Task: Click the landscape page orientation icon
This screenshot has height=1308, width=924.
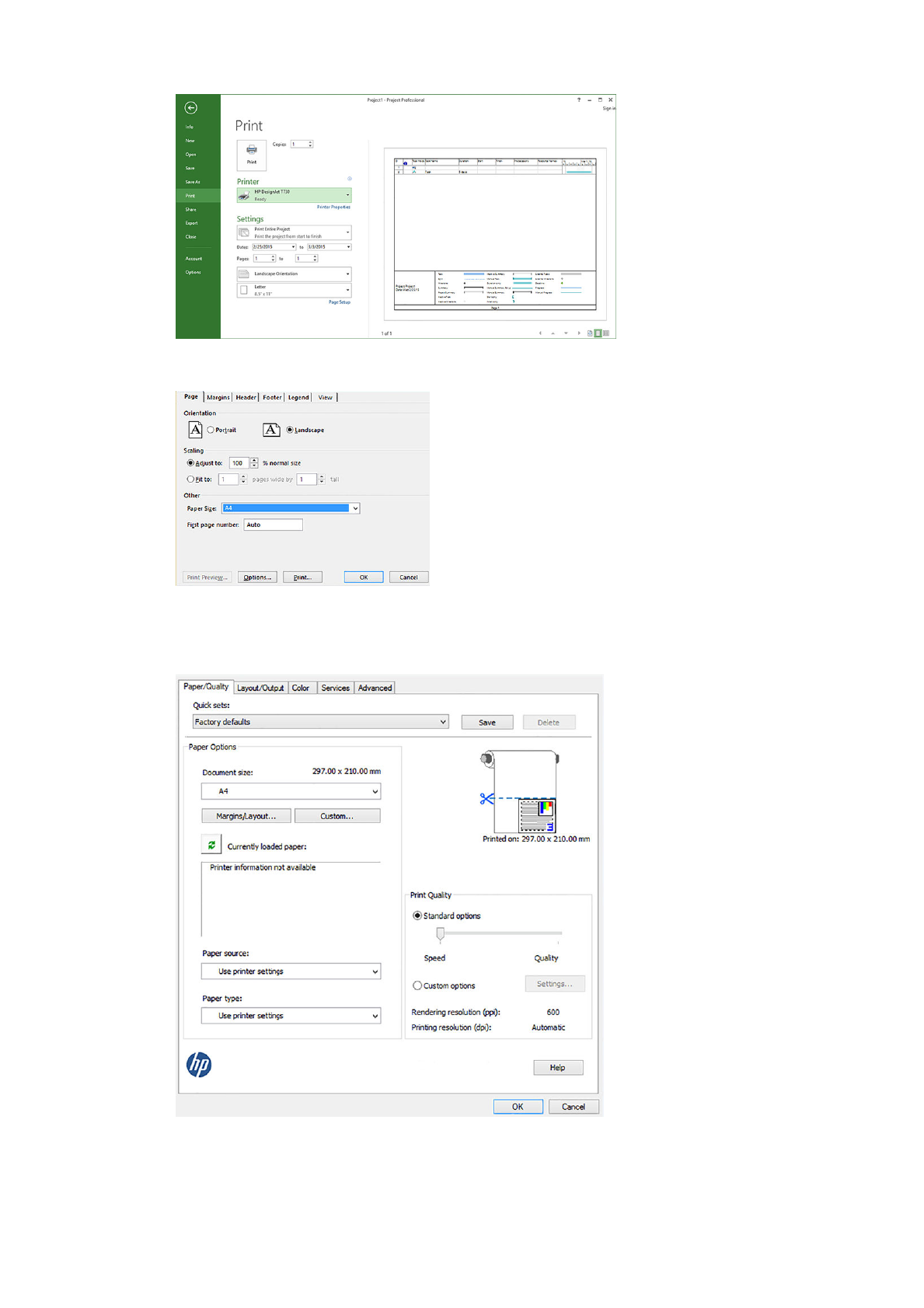Action: [x=271, y=430]
